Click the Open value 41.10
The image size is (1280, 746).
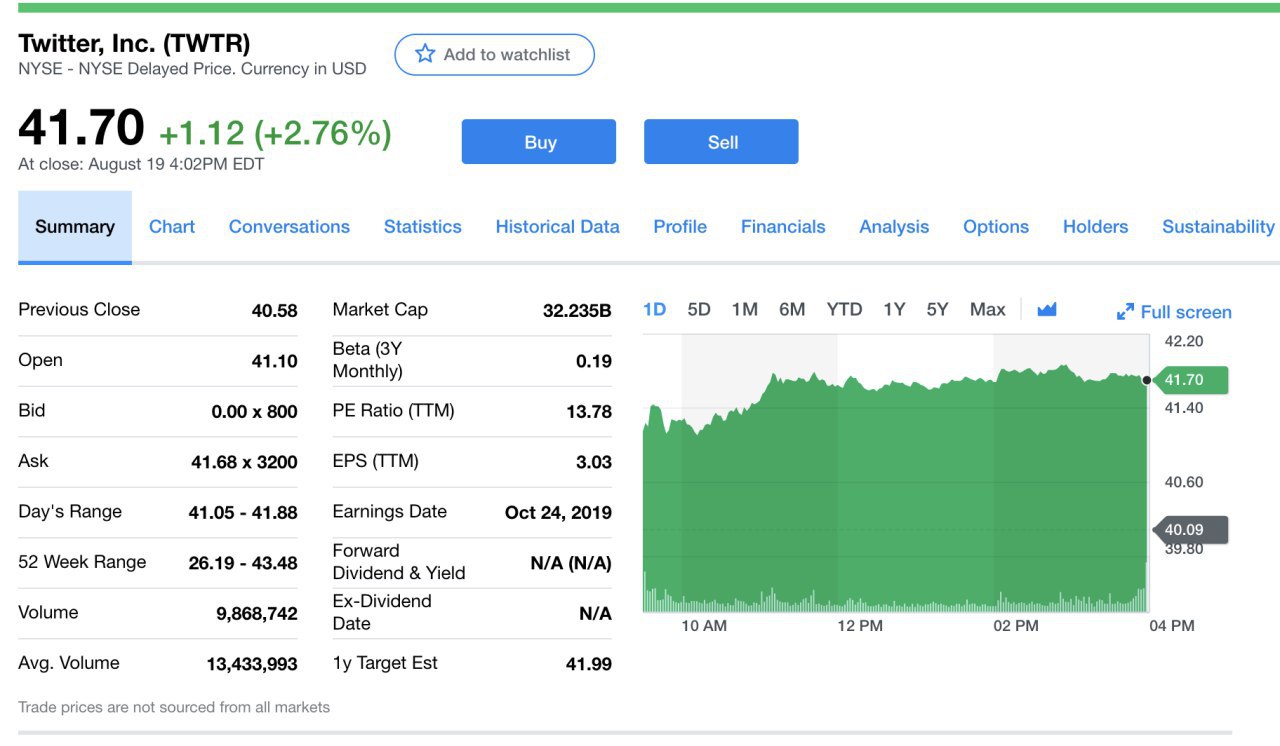tap(274, 361)
